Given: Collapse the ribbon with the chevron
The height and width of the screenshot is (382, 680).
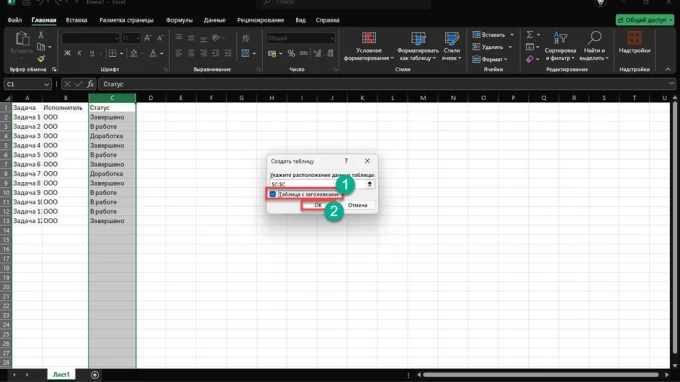Looking at the screenshot, I should click(x=668, y=69).
